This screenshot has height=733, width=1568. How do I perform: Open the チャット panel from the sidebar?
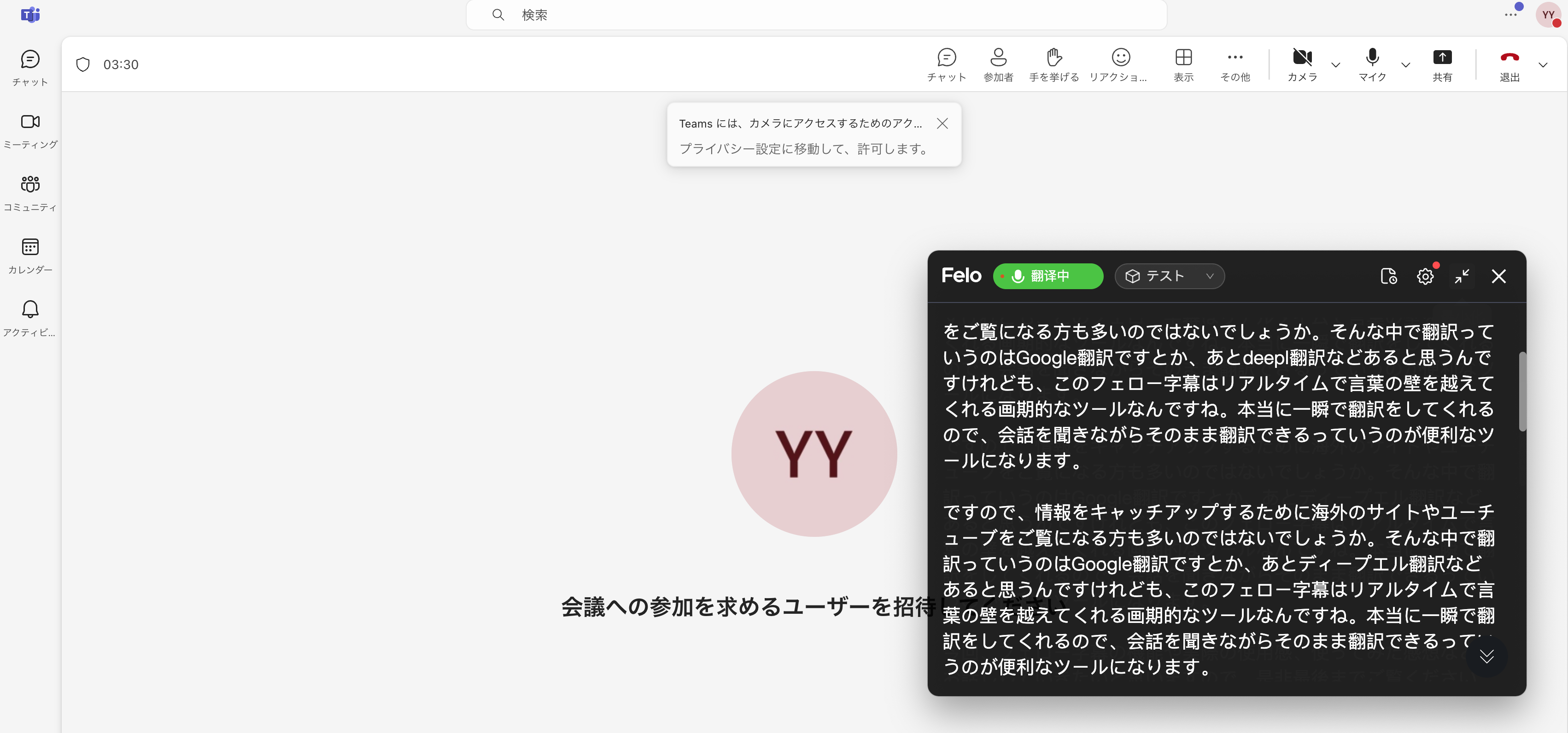[29, 67]
